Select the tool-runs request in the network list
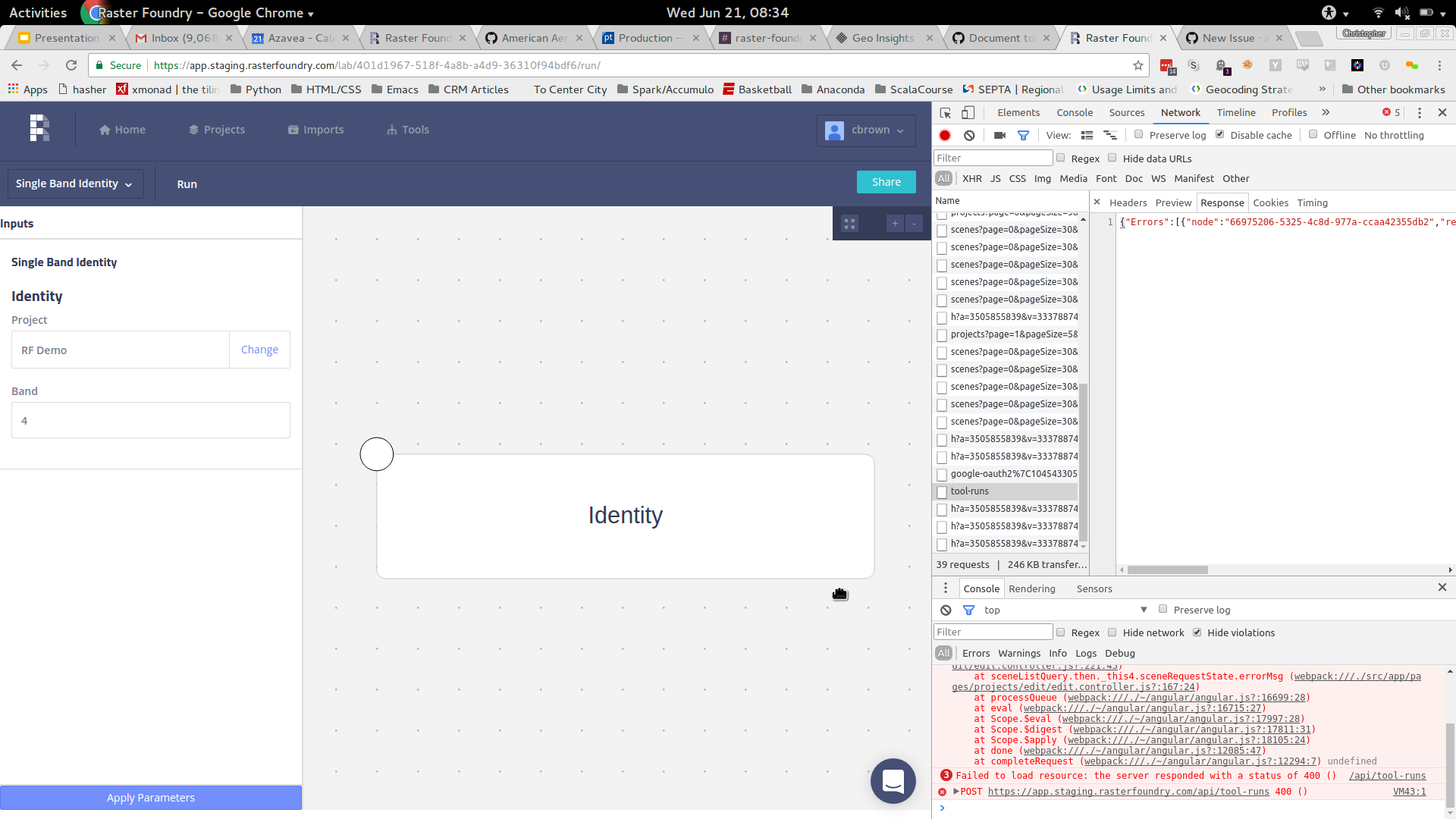Image resolution: width=1456 pixels, height=819 pixels. 971,491
